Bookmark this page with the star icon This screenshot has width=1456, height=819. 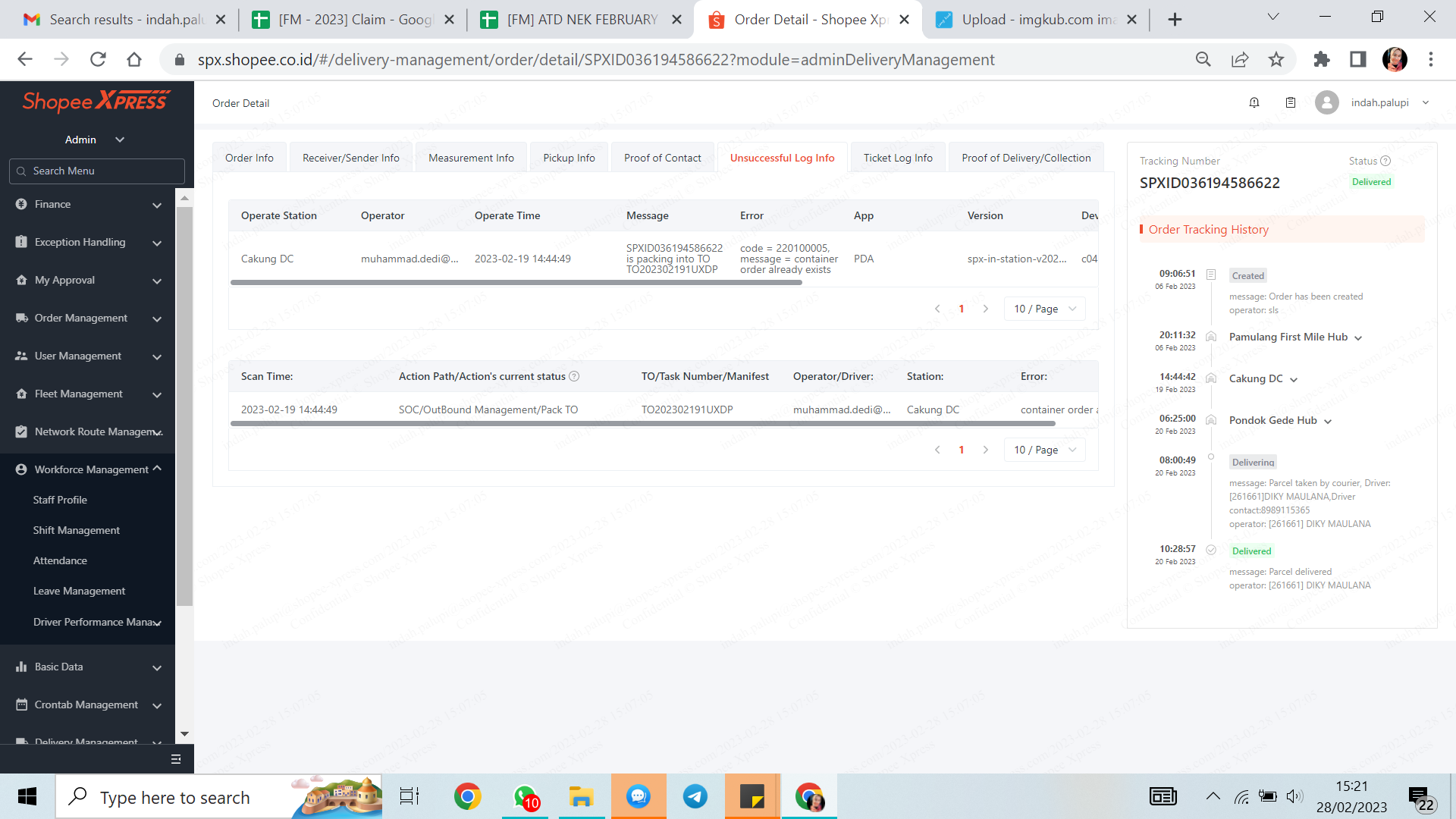pyautogui.click(x=1276, y=59)
